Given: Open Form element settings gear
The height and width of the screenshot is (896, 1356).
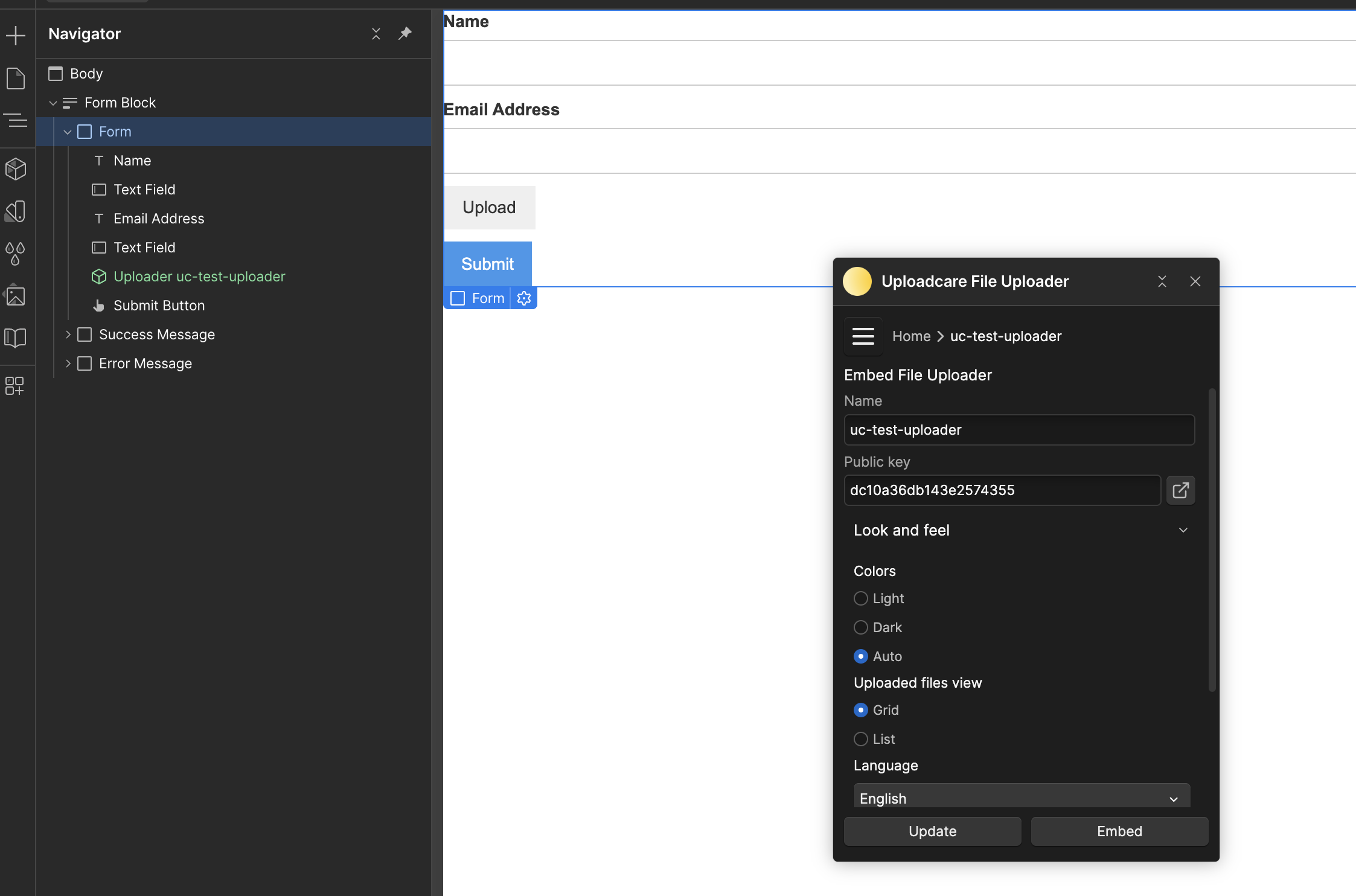Looking at the screenshot, I should tap(523, 298).
